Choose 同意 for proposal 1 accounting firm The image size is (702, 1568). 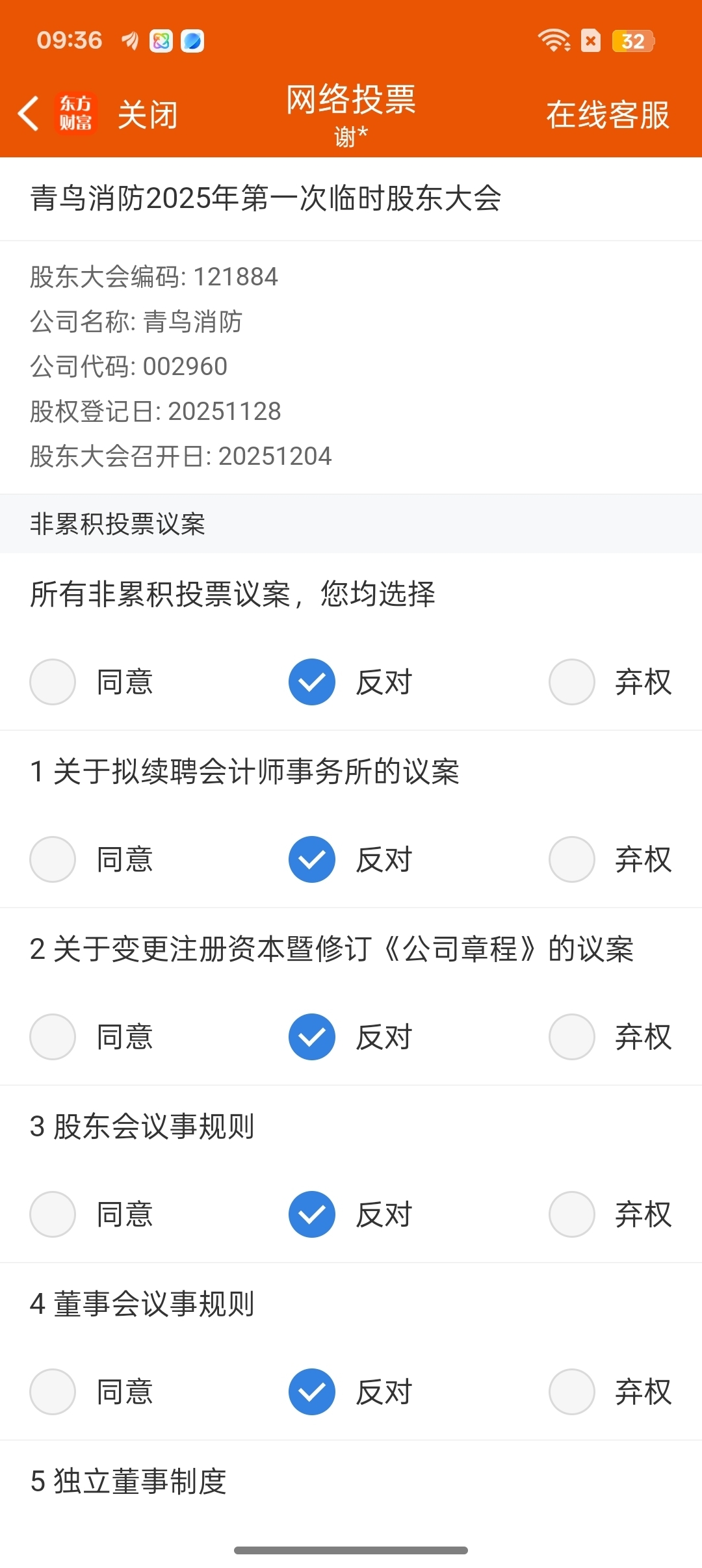coord(53,859)
